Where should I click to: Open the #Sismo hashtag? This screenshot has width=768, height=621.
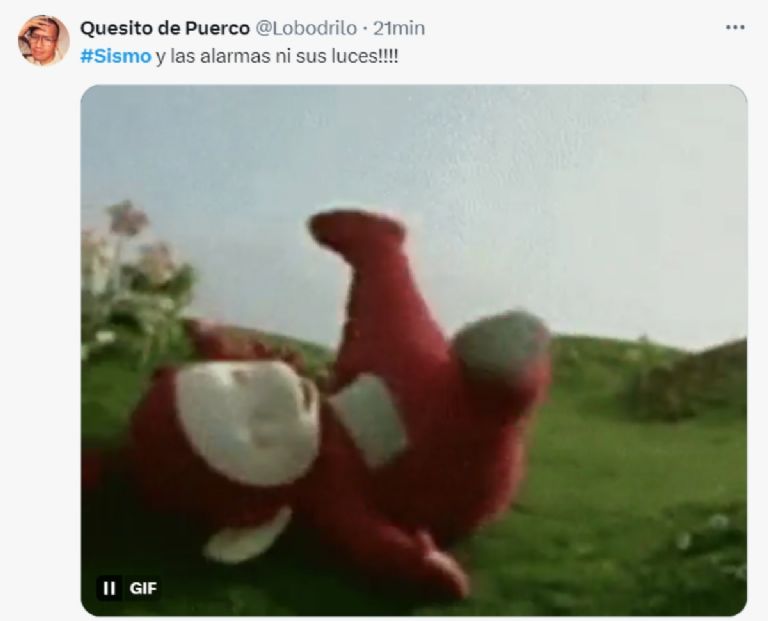(116, 56)
